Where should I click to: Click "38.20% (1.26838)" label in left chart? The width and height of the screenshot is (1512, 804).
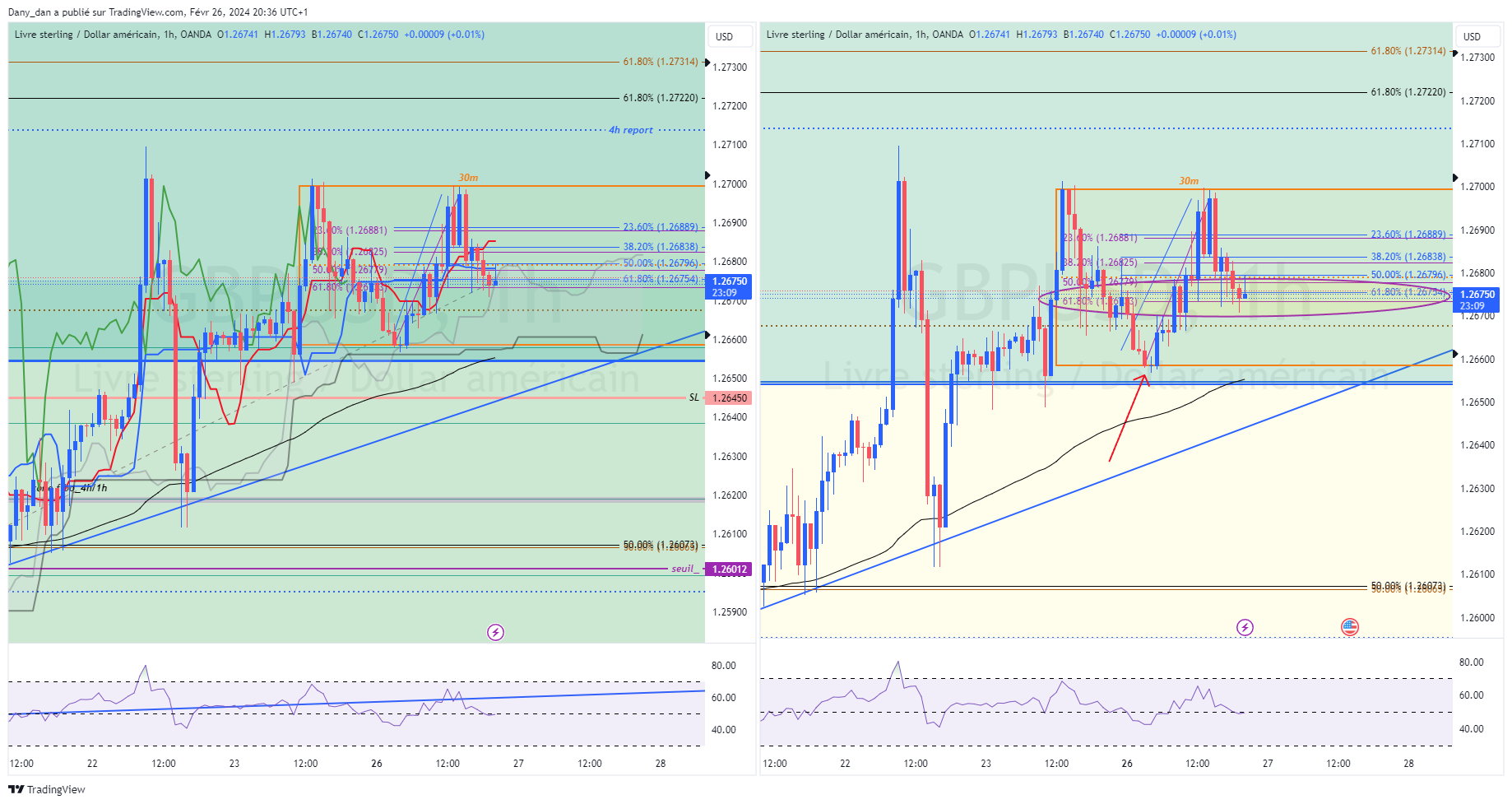pyautogui.click(x=661, y=247)
